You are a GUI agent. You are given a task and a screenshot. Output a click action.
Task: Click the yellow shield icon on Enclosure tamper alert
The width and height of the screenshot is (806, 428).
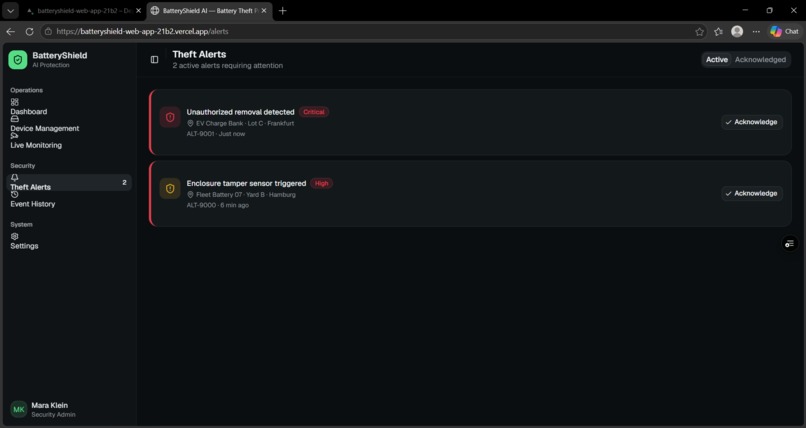pyautogui.click(x=170, y=189)
